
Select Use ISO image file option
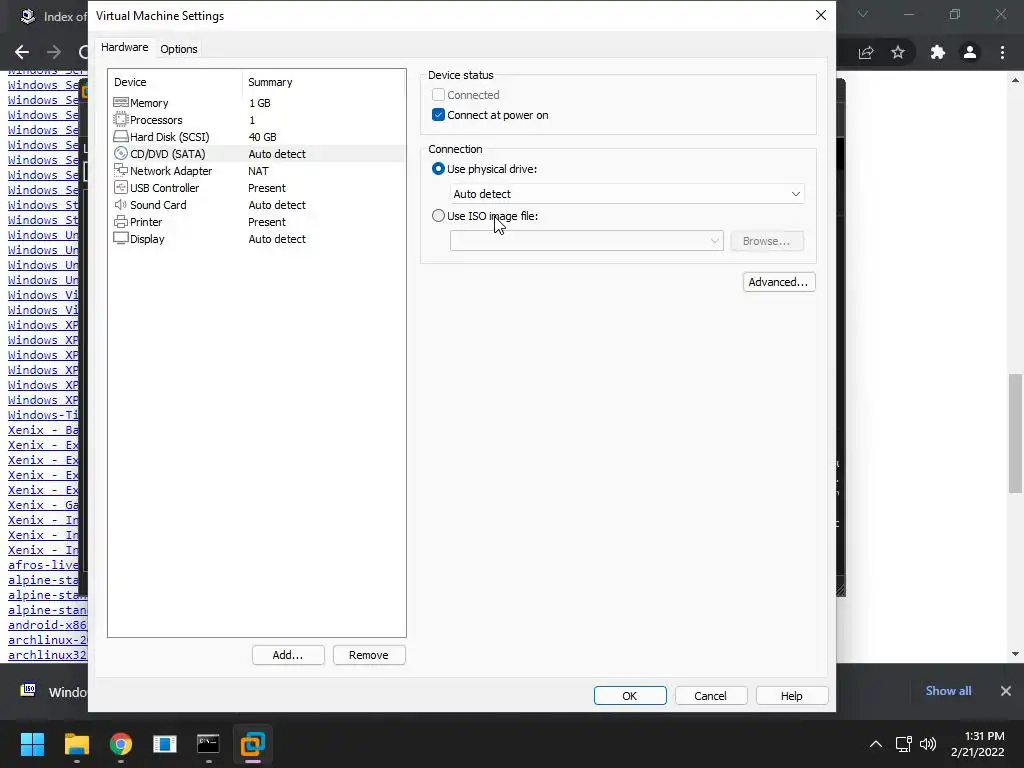[x=438, y=216]
